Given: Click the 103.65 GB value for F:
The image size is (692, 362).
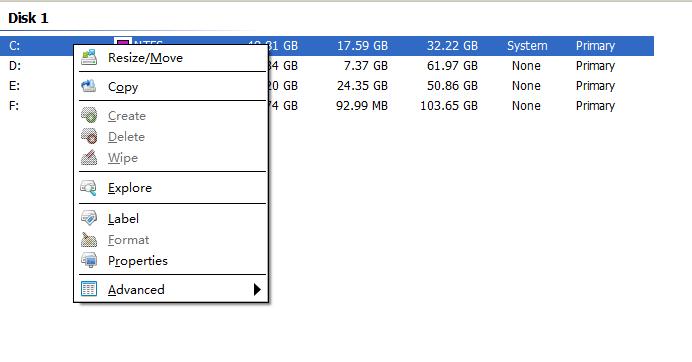Looking at the screenshot, I should (449, 106).
